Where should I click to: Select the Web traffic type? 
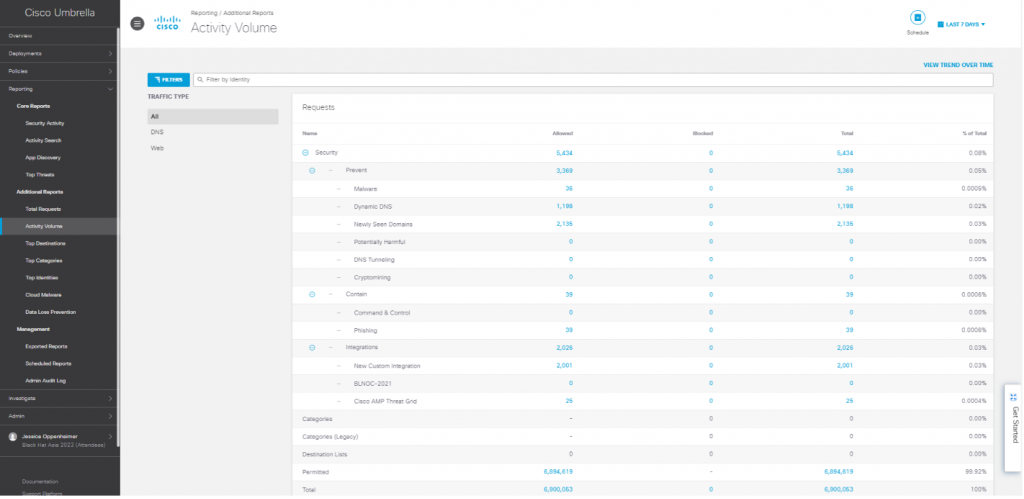(x=157, y=148)
